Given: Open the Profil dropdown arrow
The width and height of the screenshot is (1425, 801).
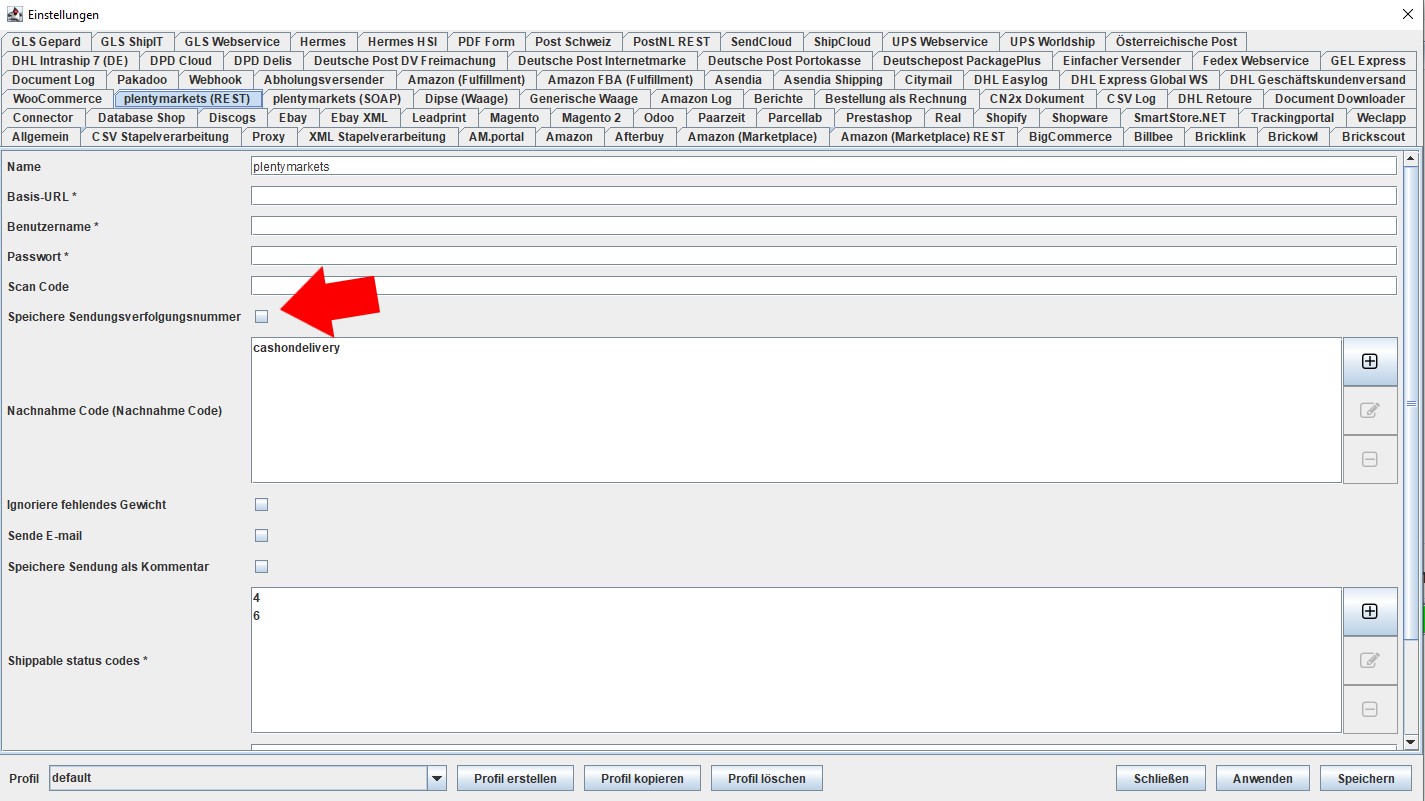Looking at the screenshot, I should click(436, 778).
